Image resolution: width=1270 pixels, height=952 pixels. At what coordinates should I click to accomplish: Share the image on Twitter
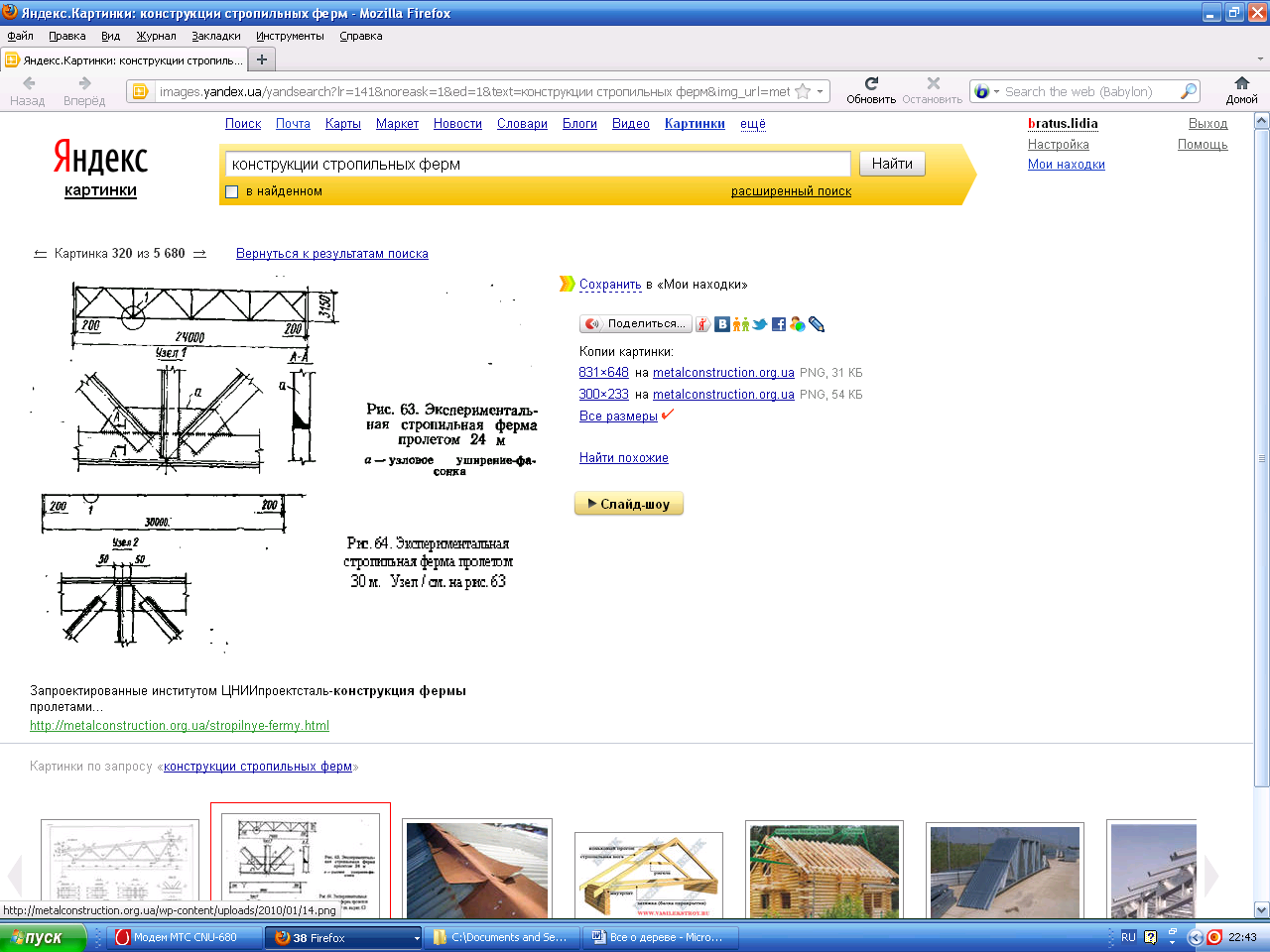coord(760,324)
